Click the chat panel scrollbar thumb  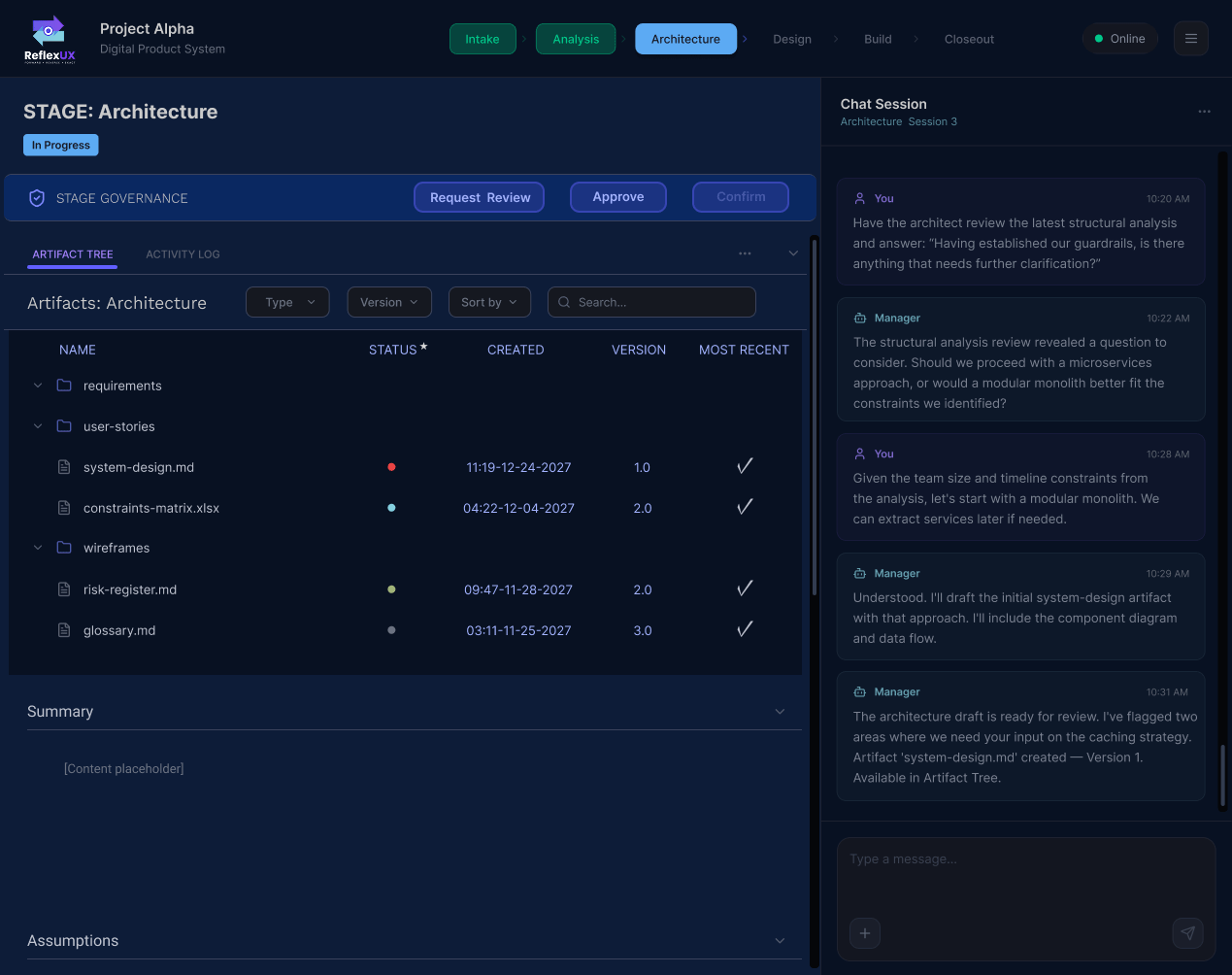(1222, 775)
